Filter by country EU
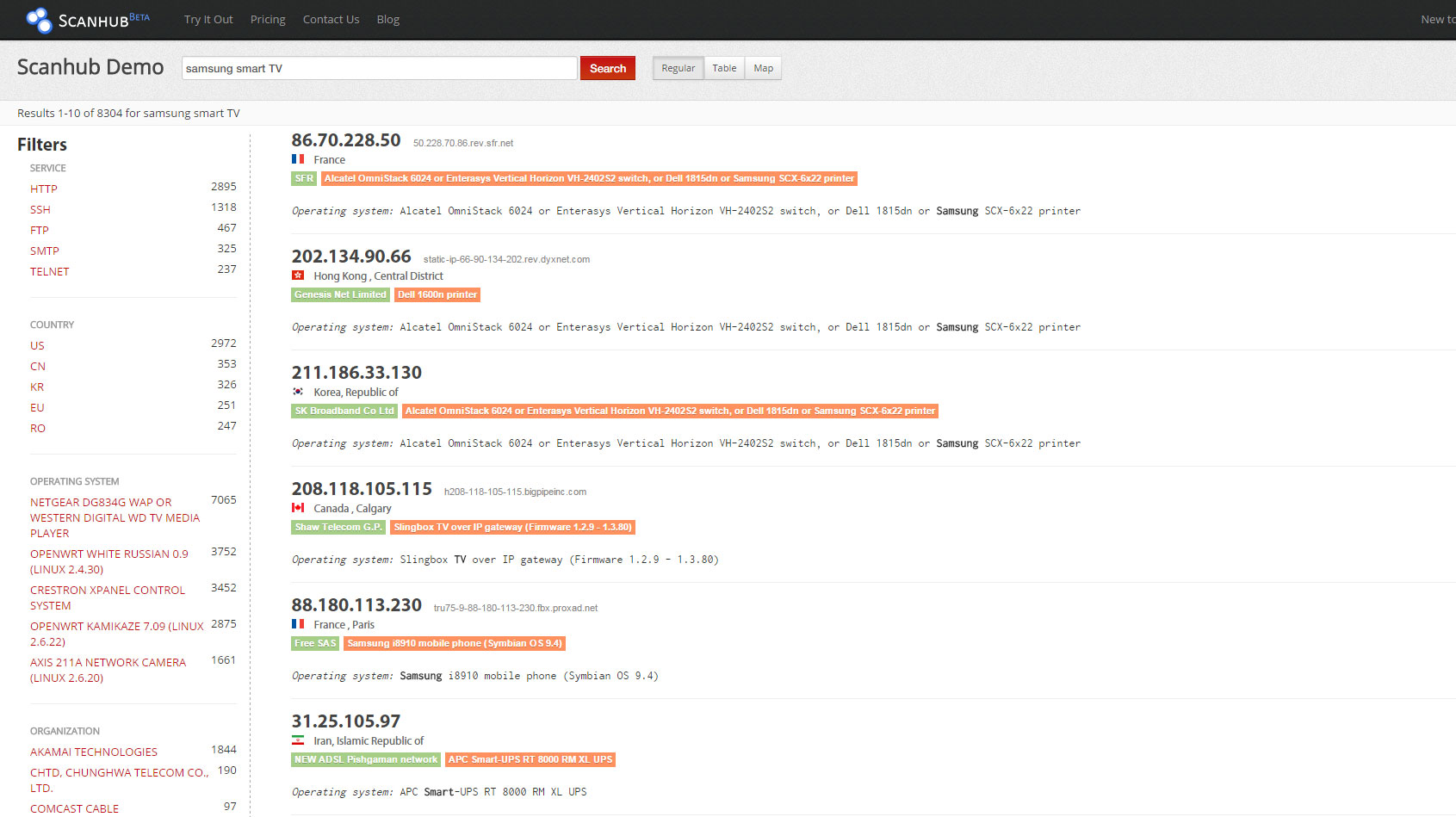Viewport: 1456px width, 817px height. 37,407
